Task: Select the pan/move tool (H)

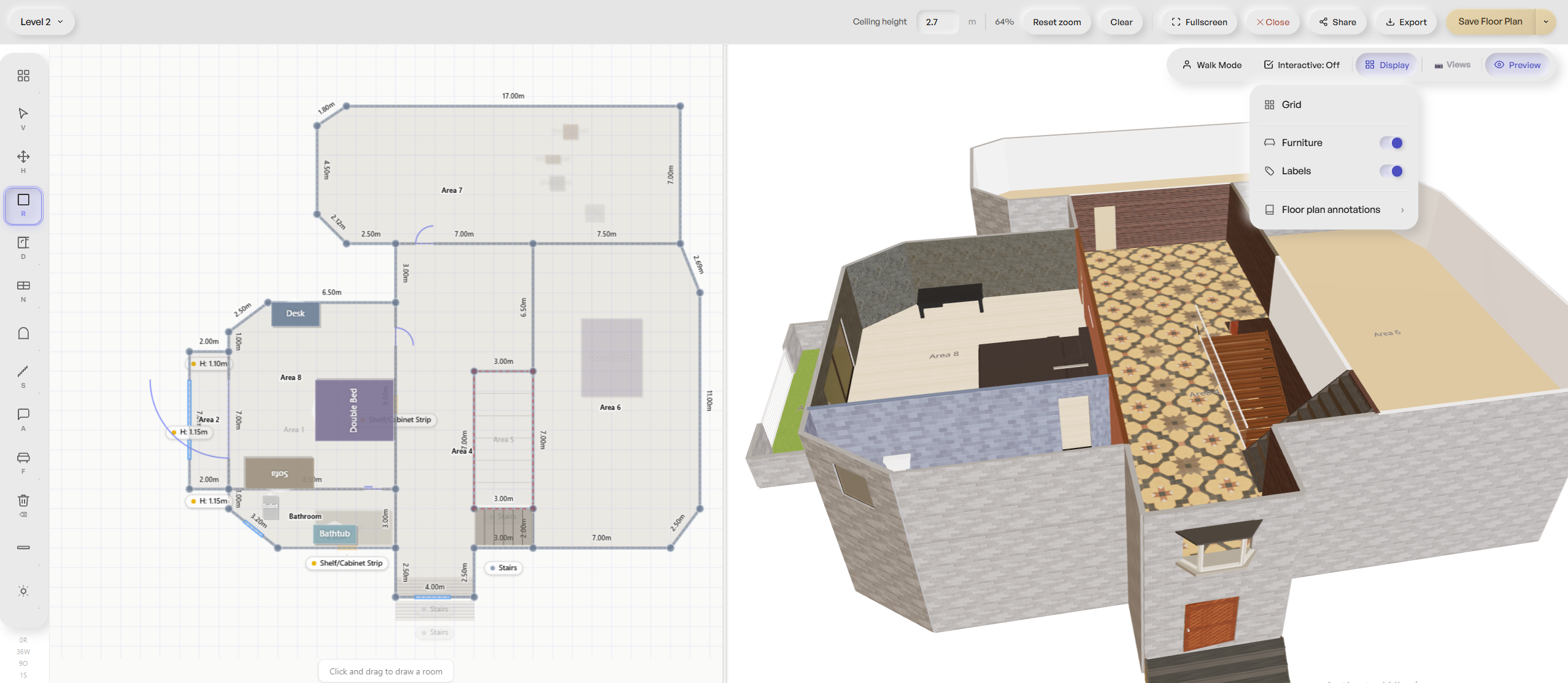Action: point(23,156)
